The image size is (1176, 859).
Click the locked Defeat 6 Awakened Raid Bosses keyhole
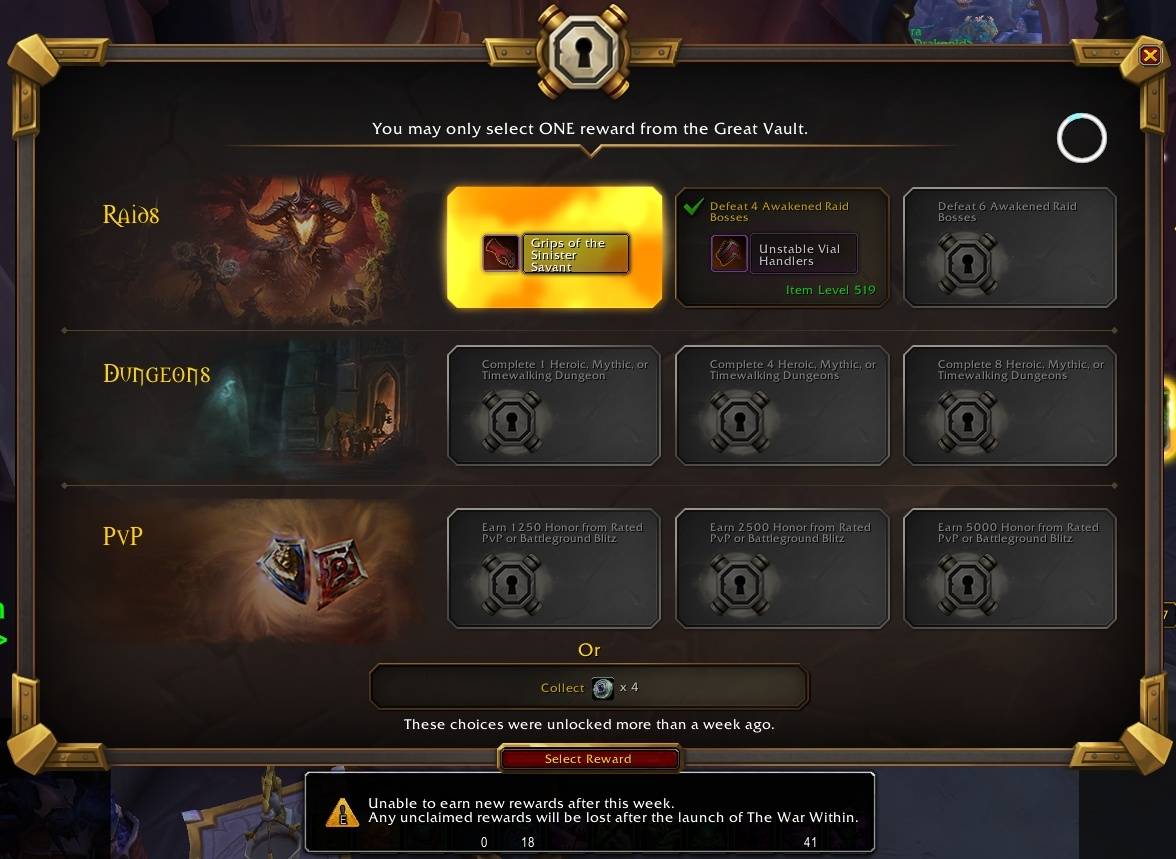click(x=967, y=263)
